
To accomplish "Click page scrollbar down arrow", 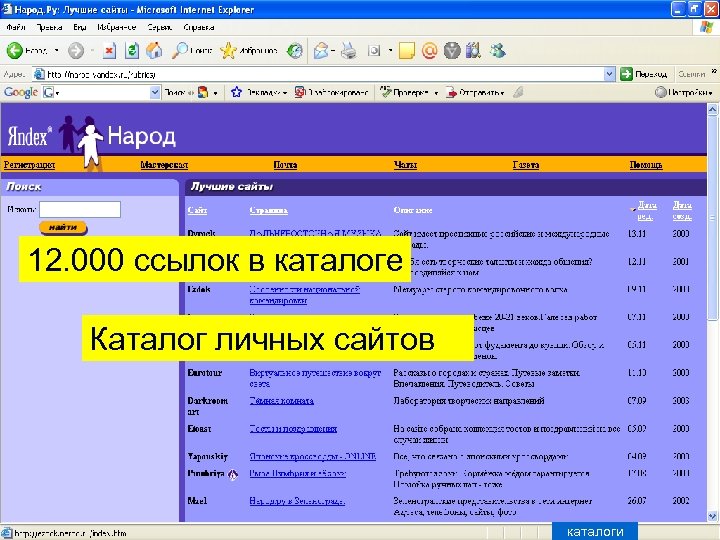I will [x=713, y=516].
